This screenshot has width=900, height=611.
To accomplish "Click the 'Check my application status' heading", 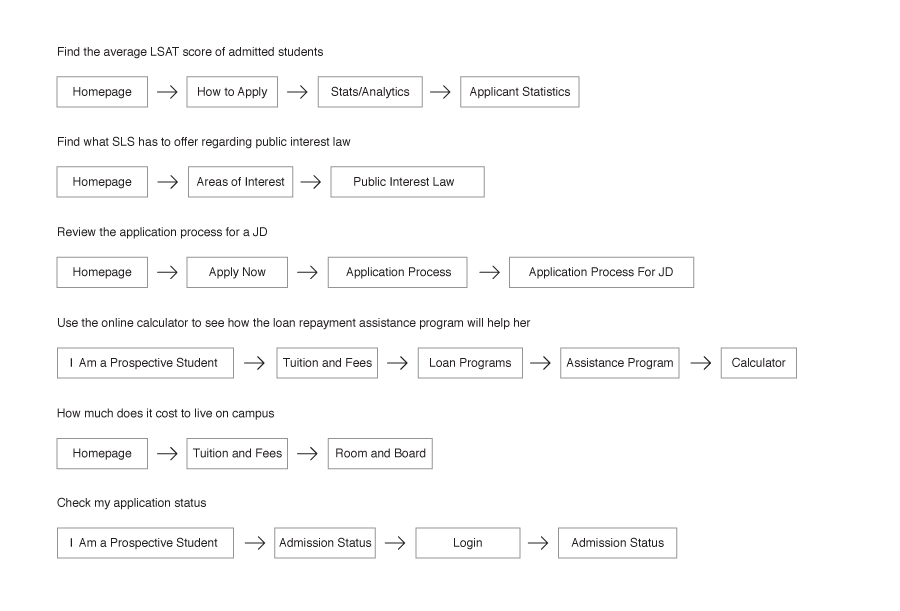I will (x=131, y=503).
